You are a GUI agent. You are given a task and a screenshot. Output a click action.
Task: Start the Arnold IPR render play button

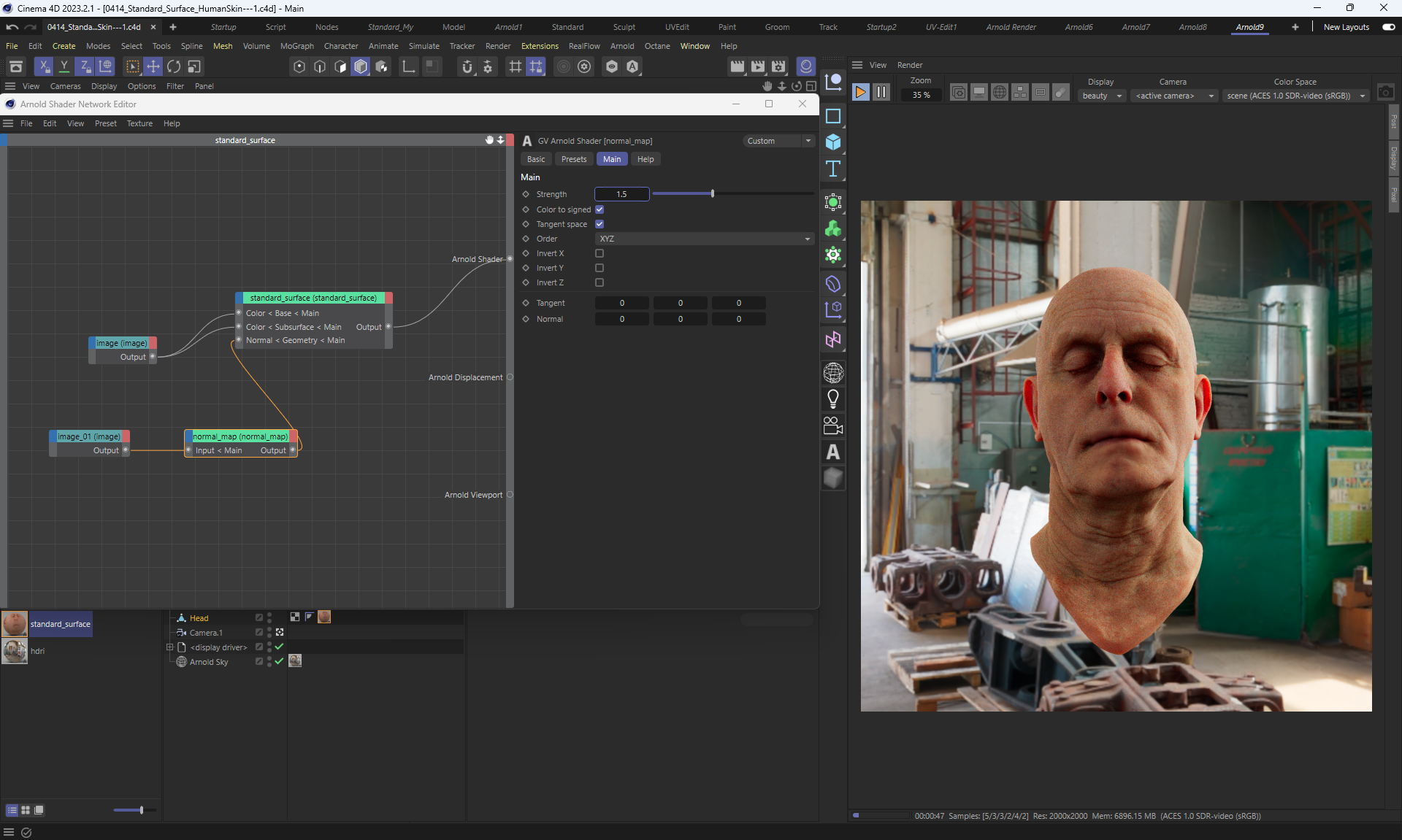click(x=860, y=92)
